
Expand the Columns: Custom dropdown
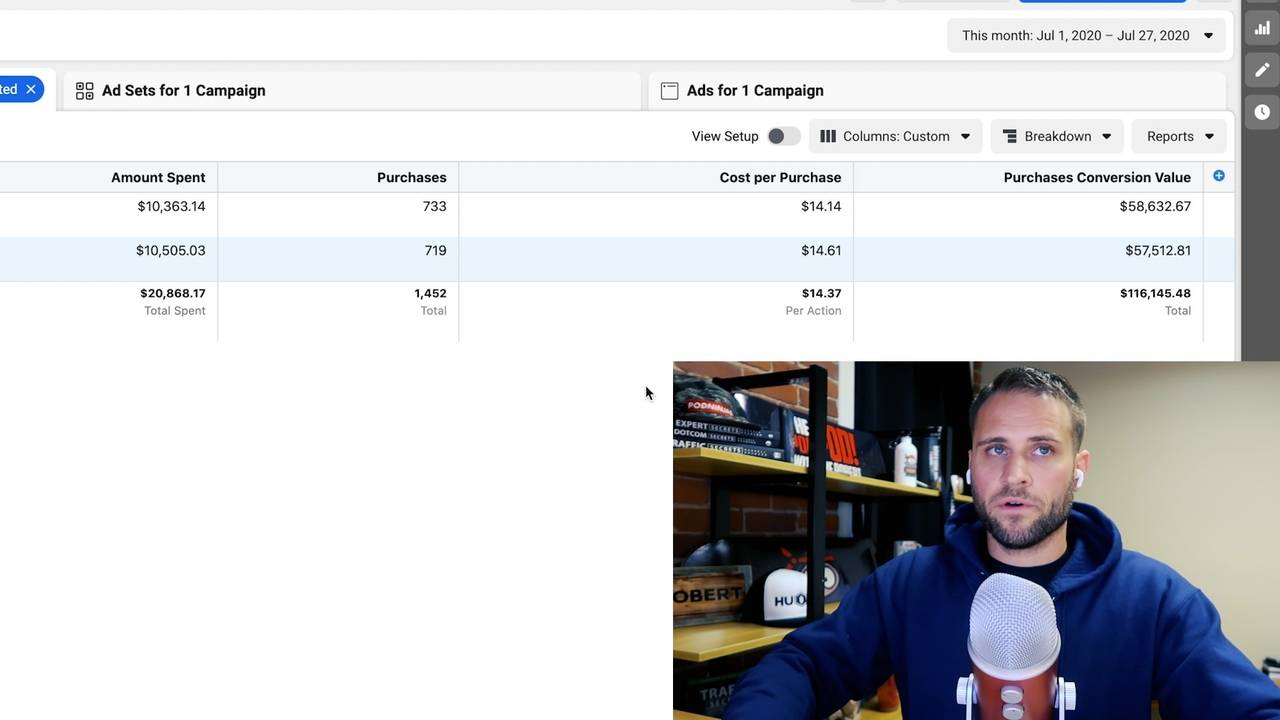[x=895, y=136]
